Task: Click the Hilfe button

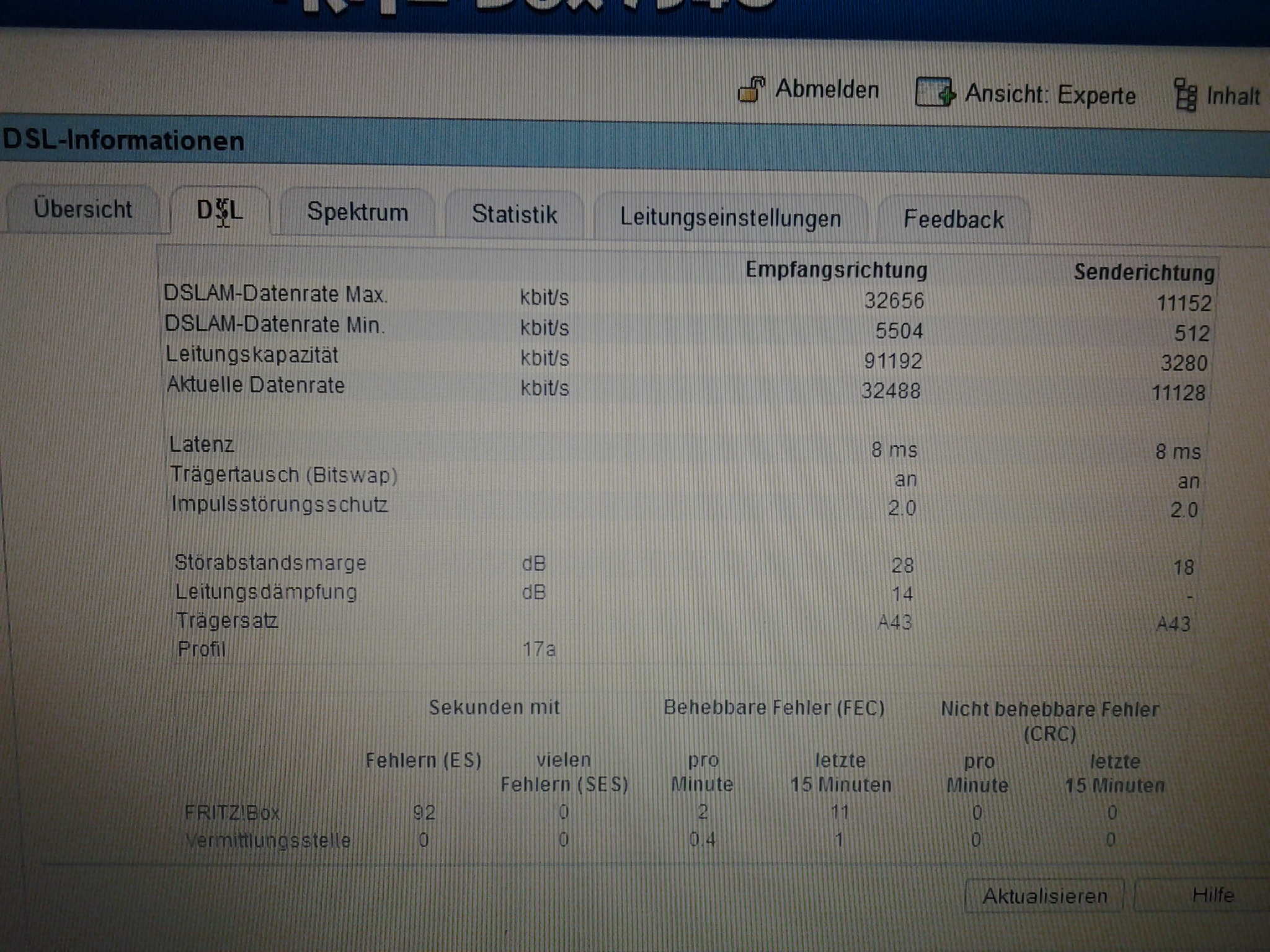Action: [x=1212, y=895]
